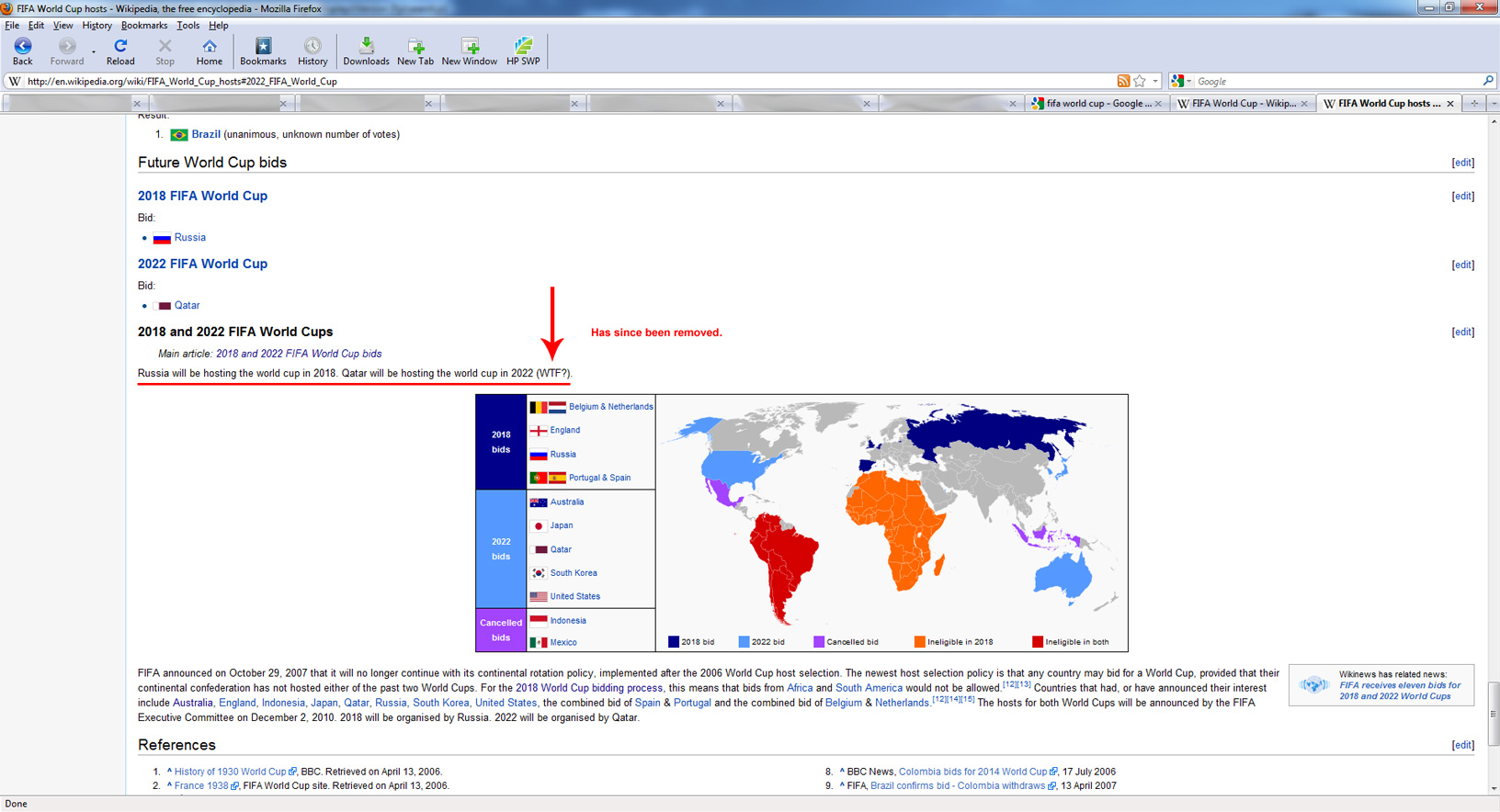Click the vertical scrollbar thumb
Image resolution: width=1500 pixels, height=812 pixels.
tap(1493, 714)
